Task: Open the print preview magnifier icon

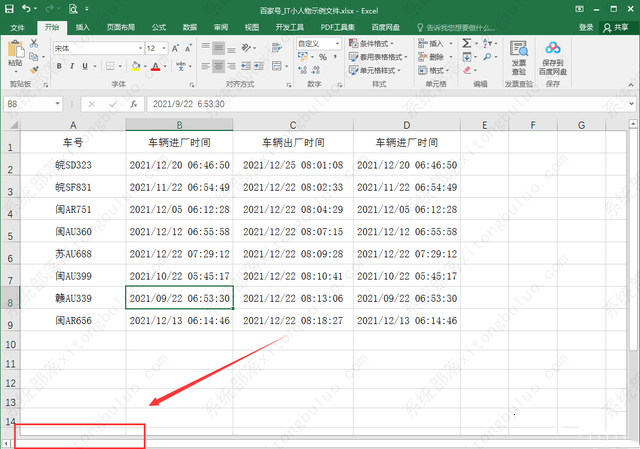Action: point(73,9)
